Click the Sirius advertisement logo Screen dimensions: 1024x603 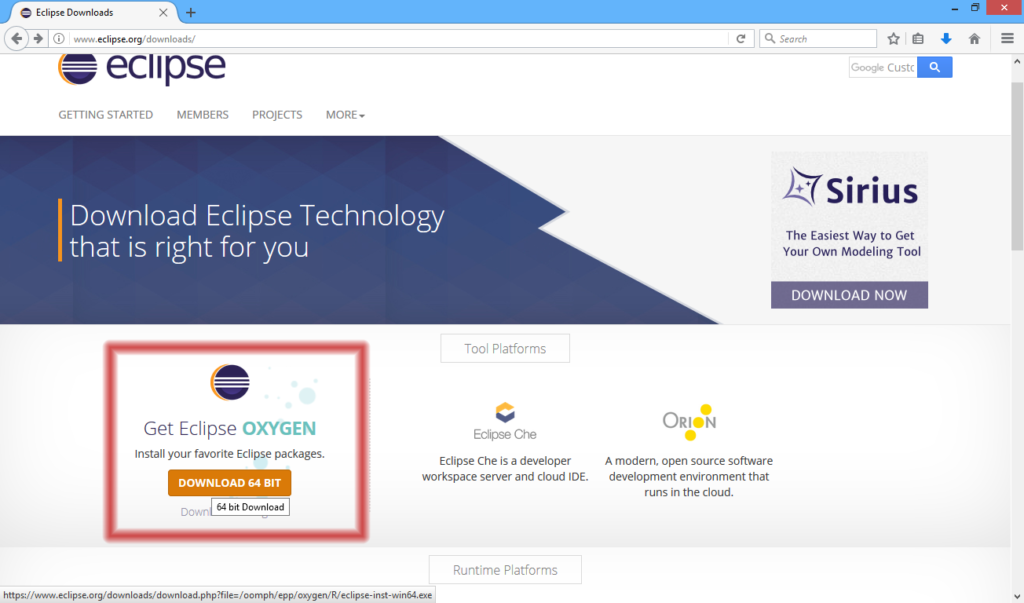pos(850,188)
